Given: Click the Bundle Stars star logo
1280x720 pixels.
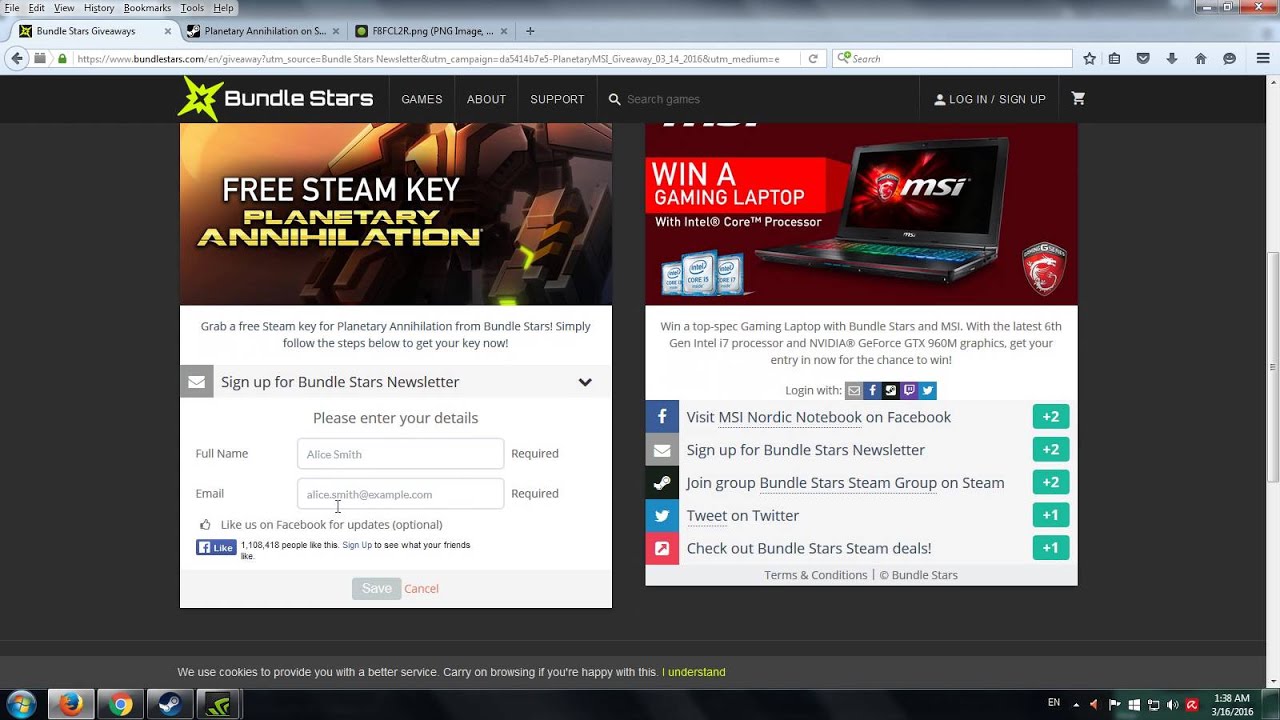Looking at the screenshot, I should coord(200,98).
